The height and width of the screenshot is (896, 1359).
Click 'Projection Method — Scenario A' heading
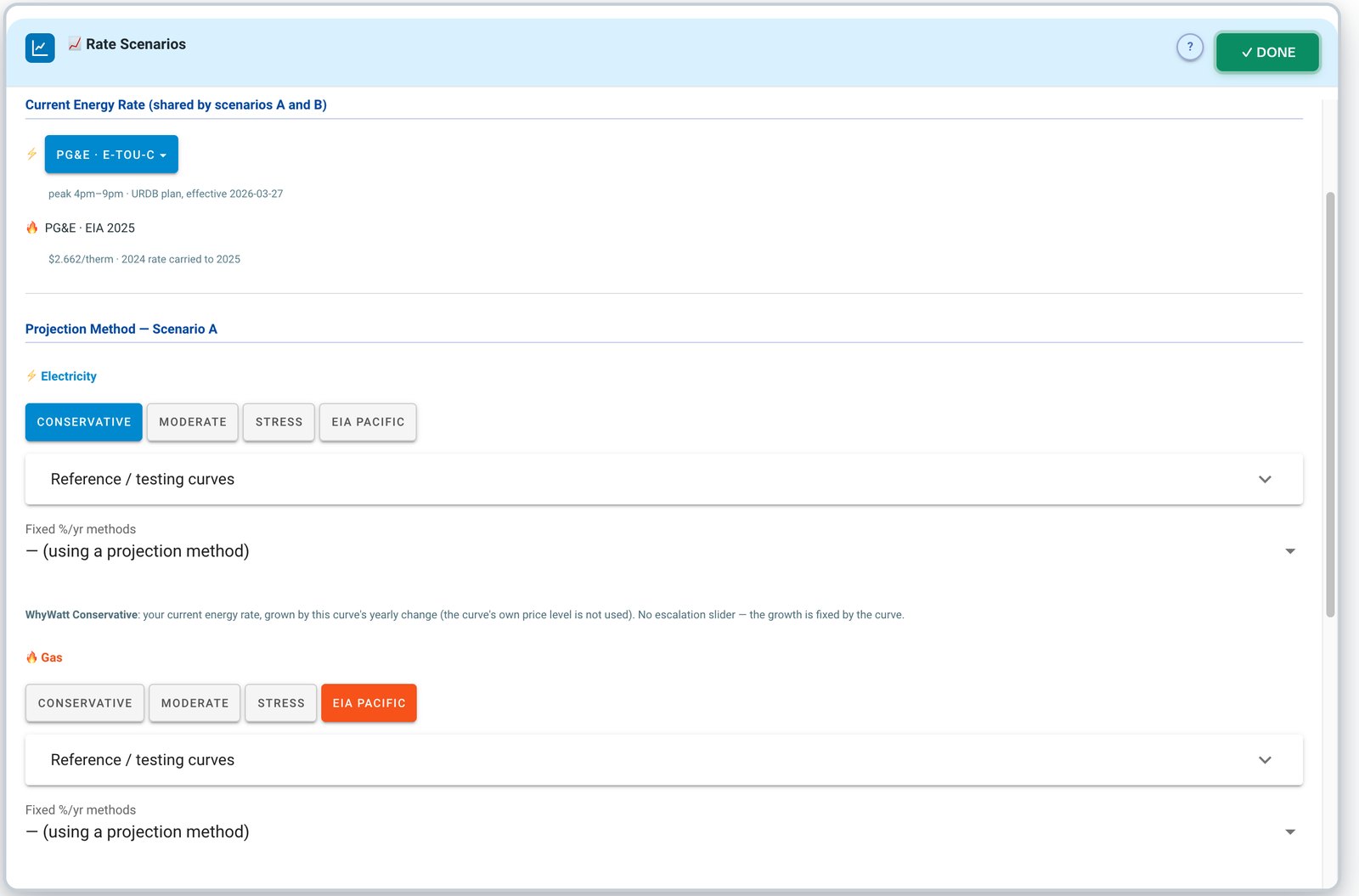[x=121, y=329]
